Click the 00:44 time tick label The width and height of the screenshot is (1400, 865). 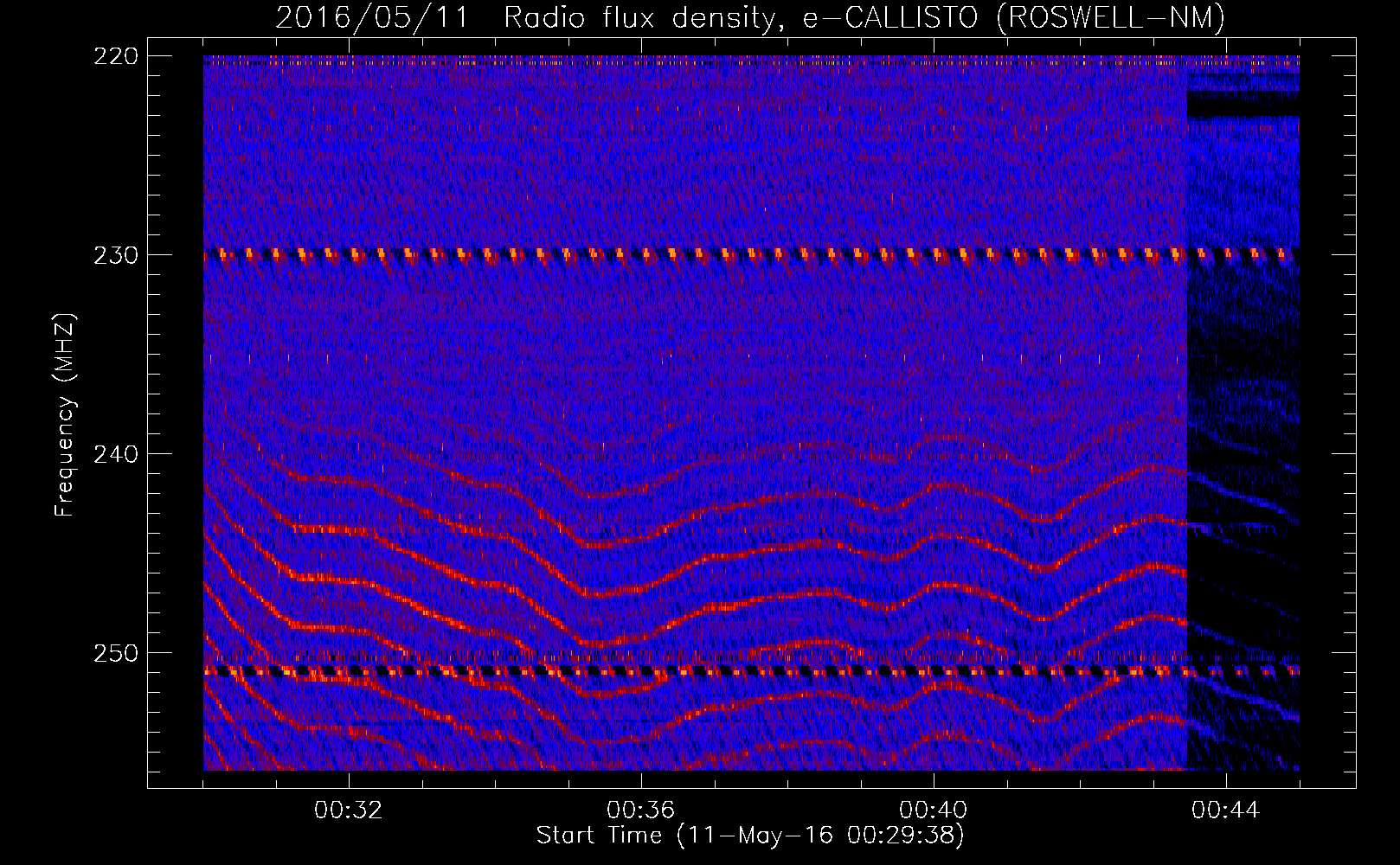(1226, 811)
